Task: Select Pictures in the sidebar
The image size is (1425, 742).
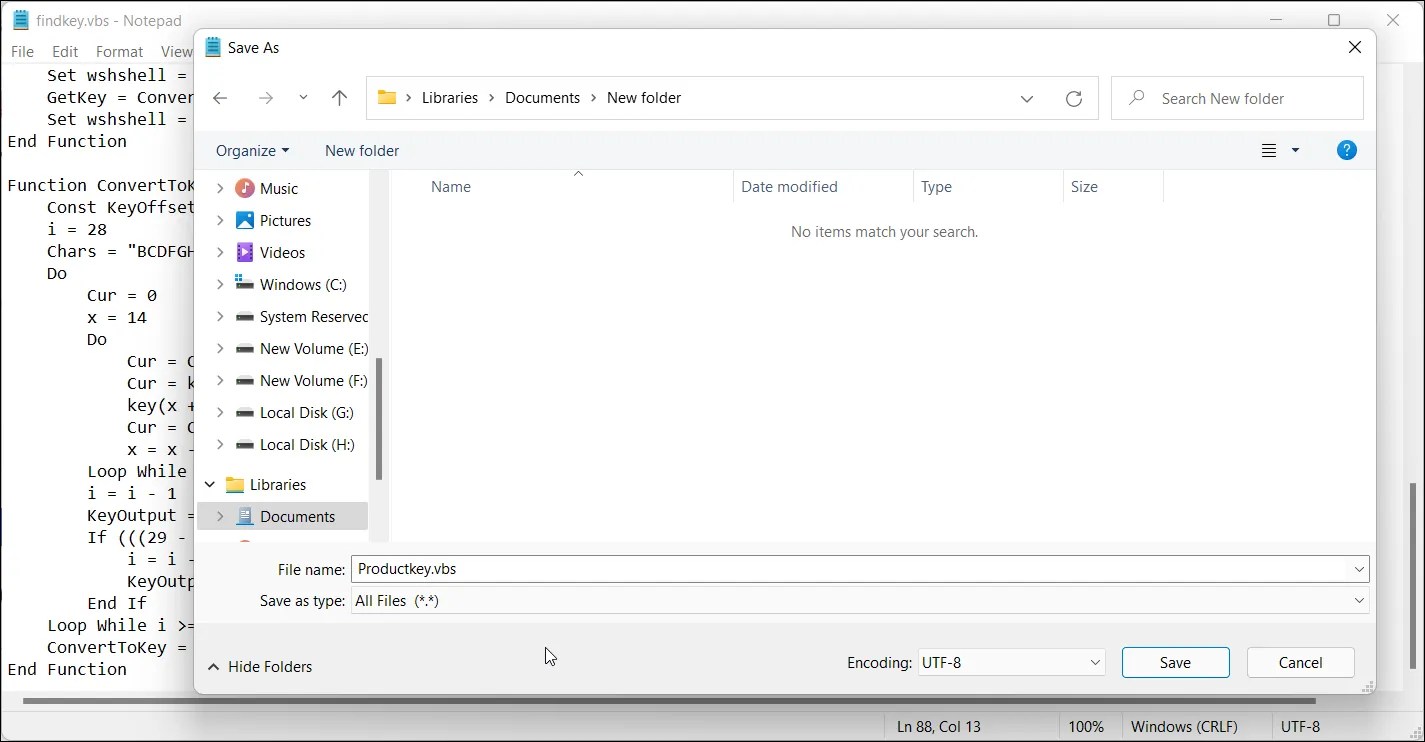Action: [x=286, y=220]
